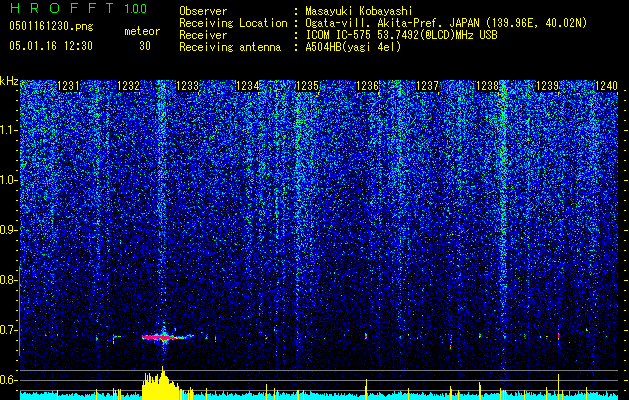Click the 0.7 frequency axis label
This screenshot has width=629, height=400.
tap(9, 330)
